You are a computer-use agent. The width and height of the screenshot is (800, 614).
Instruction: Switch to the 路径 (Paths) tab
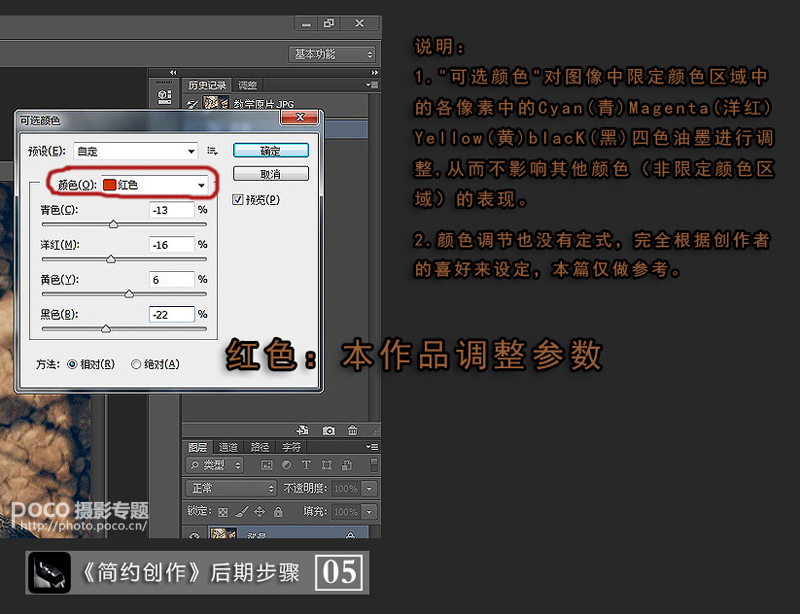tap(260, 448)
